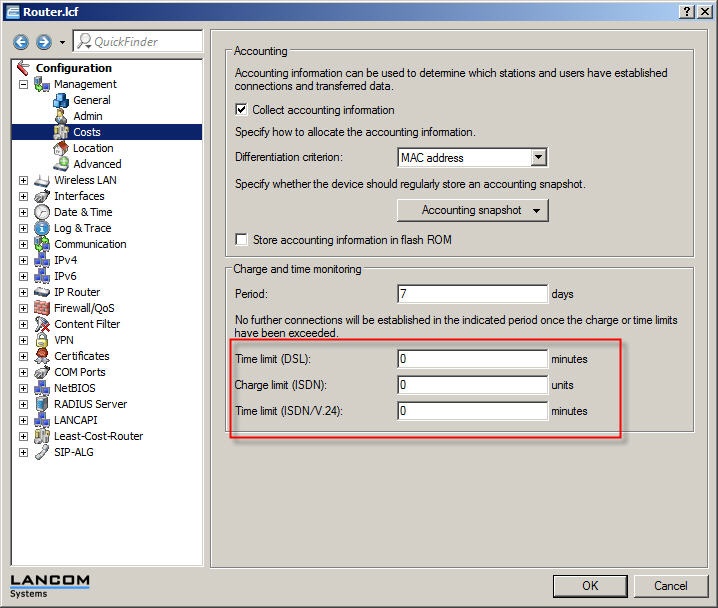
Task: Click the Wireless LAN antenna icon
Action: [42, 180]
